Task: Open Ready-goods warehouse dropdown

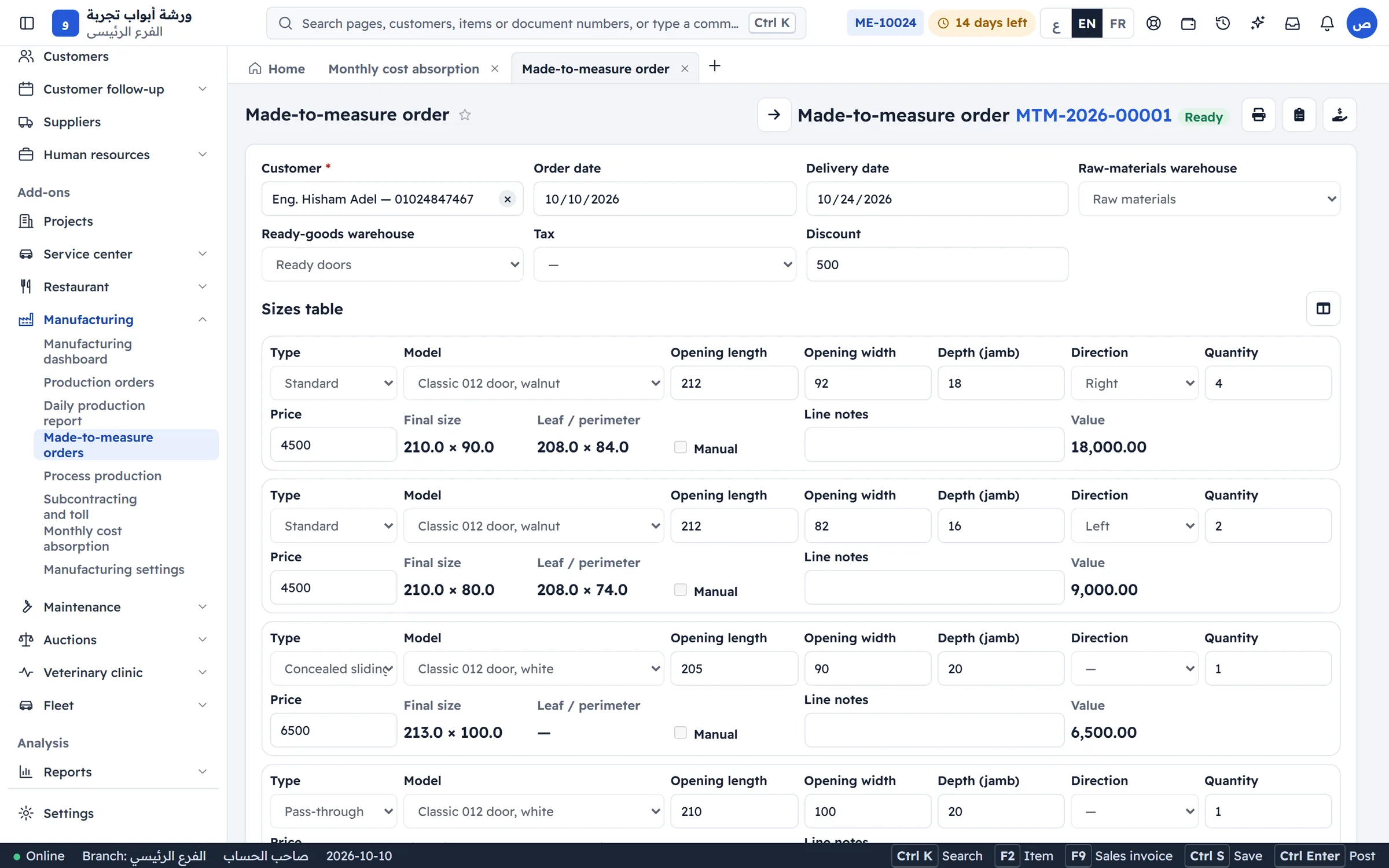Action: pos(392,264)
